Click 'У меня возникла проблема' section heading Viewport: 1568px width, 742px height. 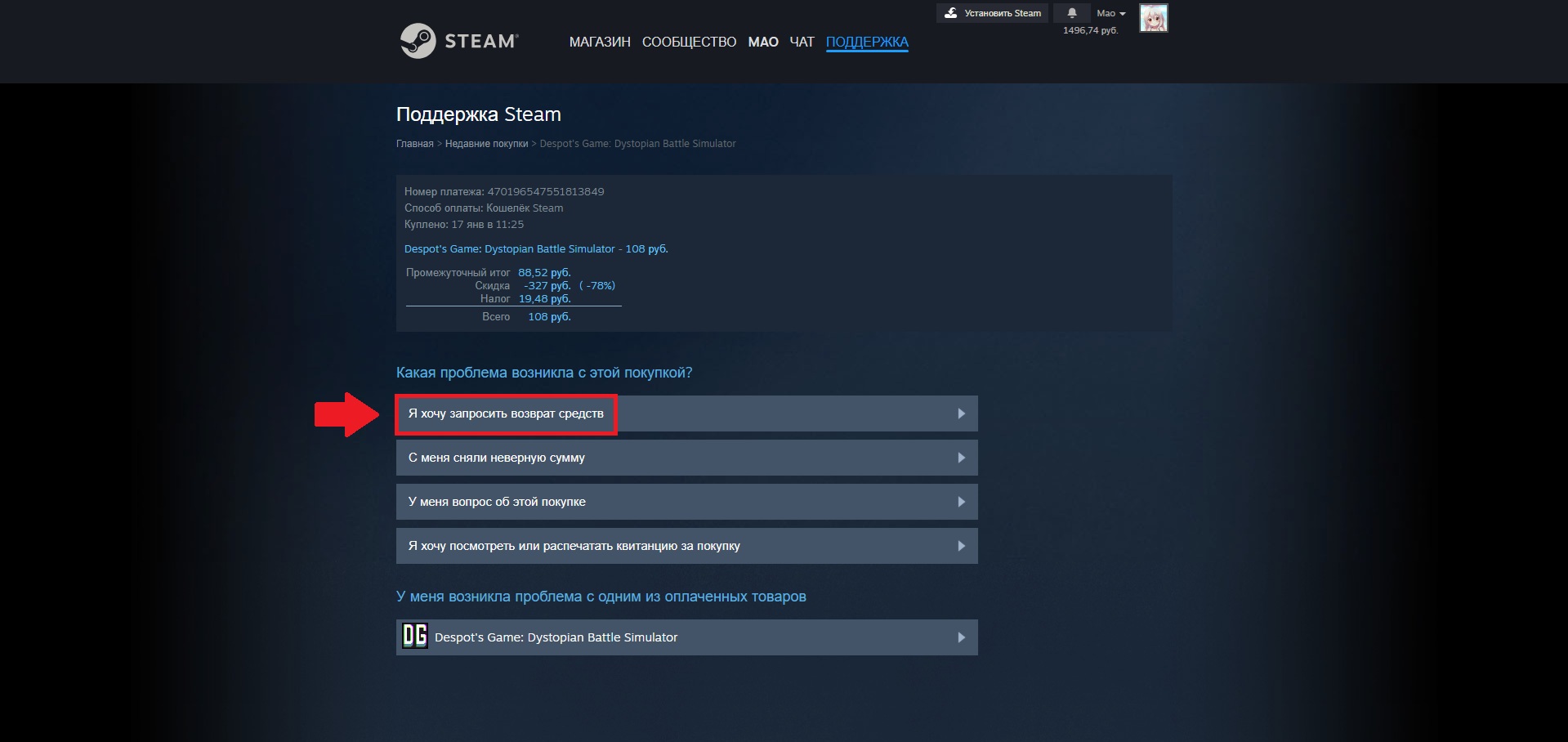click(x=601, y=597)
